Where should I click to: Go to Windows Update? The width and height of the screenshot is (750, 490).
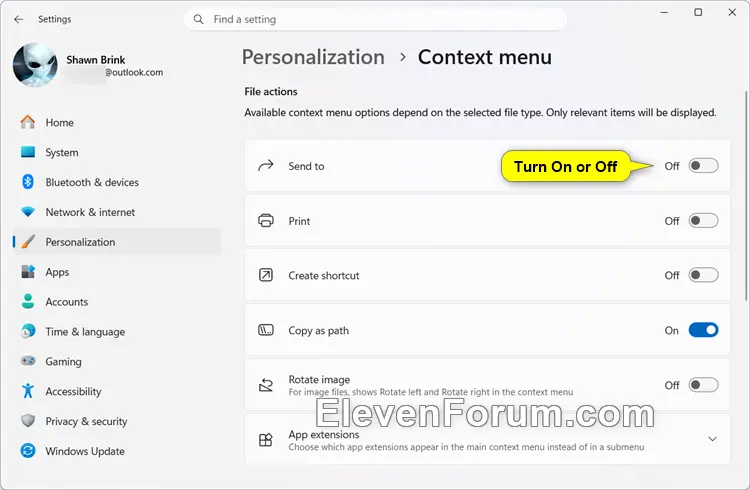click(117, 451)
